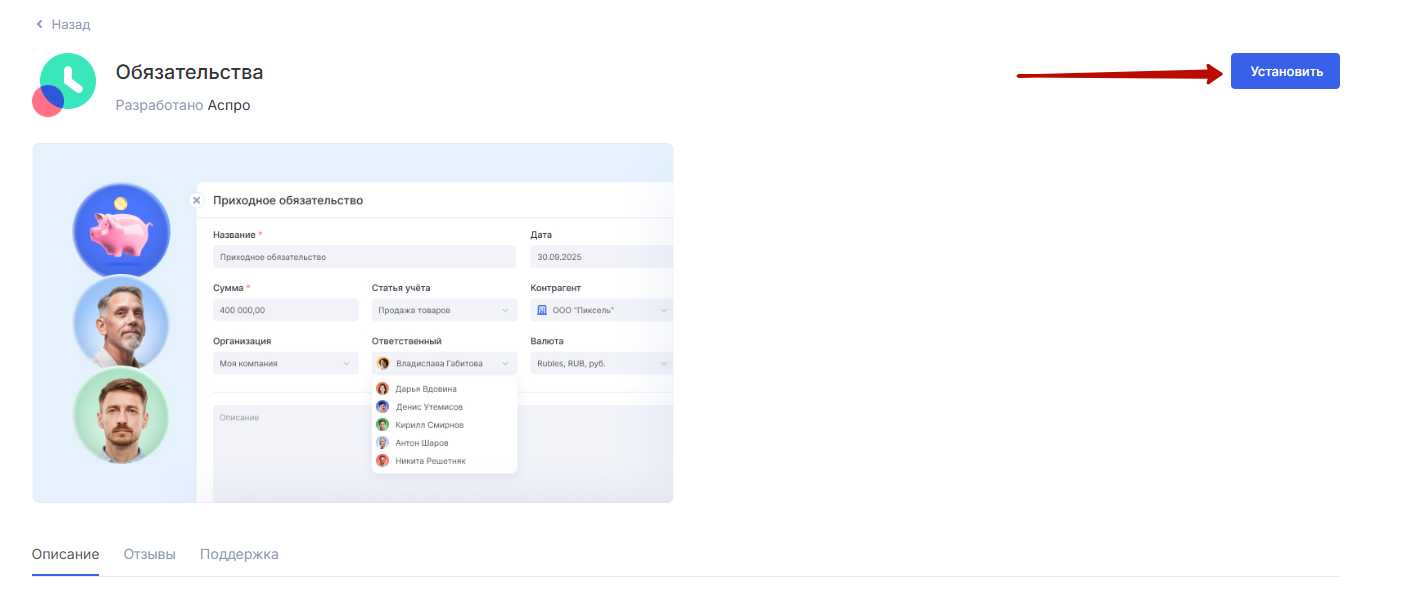Click the Обязательства app logo
Viewport: 1417px width, 598px height.
click(x=65, y=84)
